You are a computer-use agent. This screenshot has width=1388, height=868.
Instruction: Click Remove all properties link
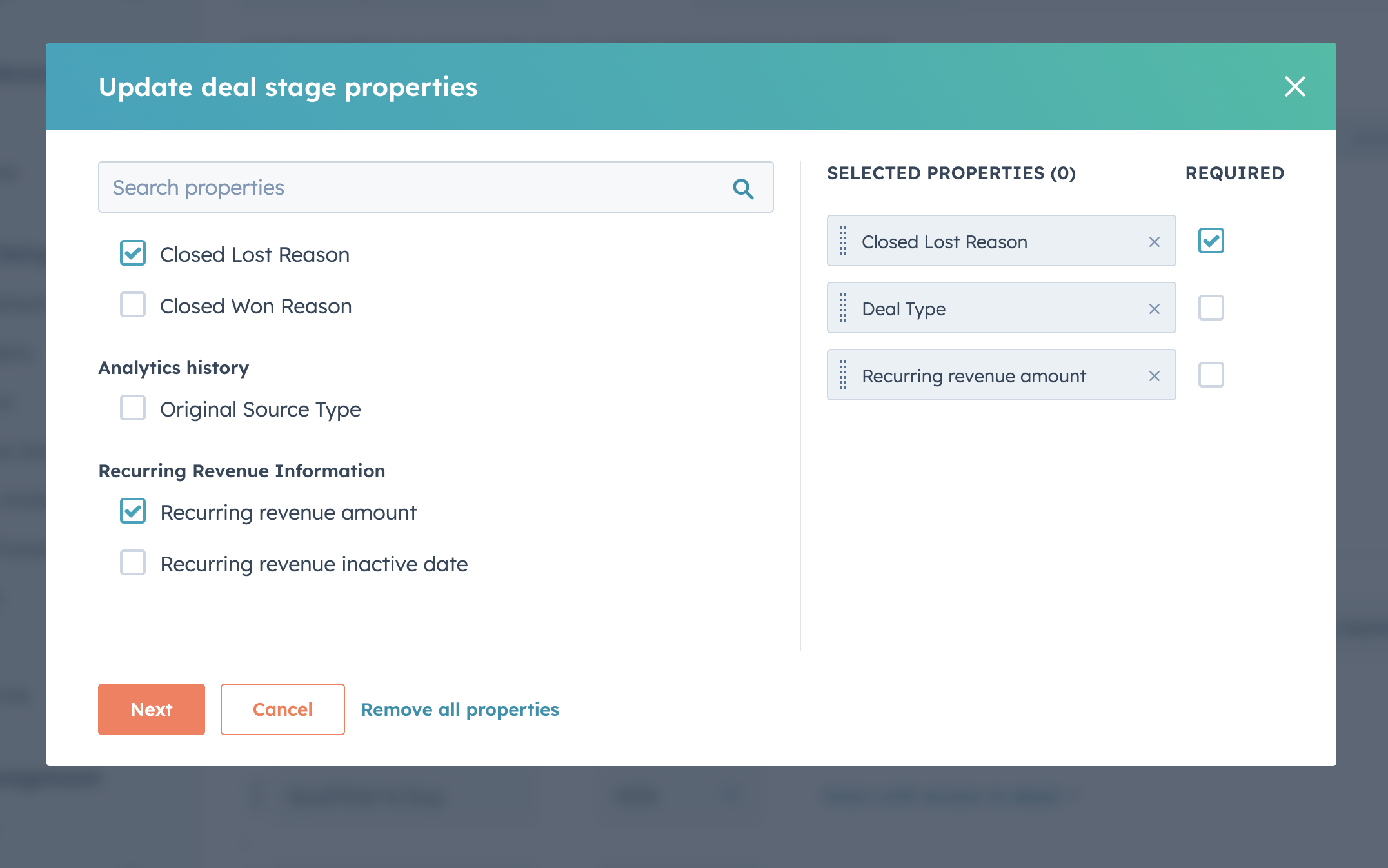(460, 709)
